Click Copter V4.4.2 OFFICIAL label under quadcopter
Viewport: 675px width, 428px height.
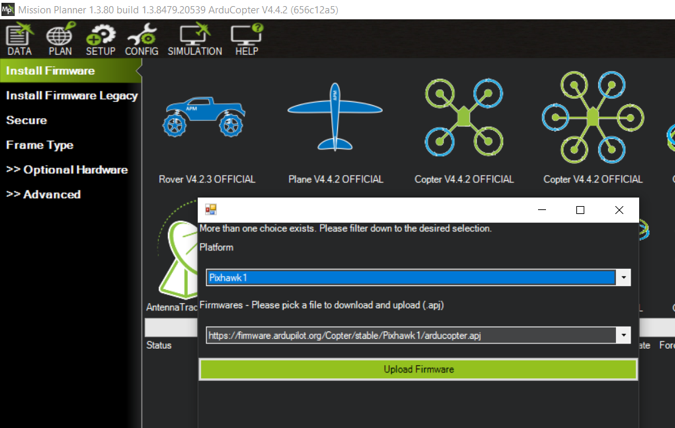464,179
